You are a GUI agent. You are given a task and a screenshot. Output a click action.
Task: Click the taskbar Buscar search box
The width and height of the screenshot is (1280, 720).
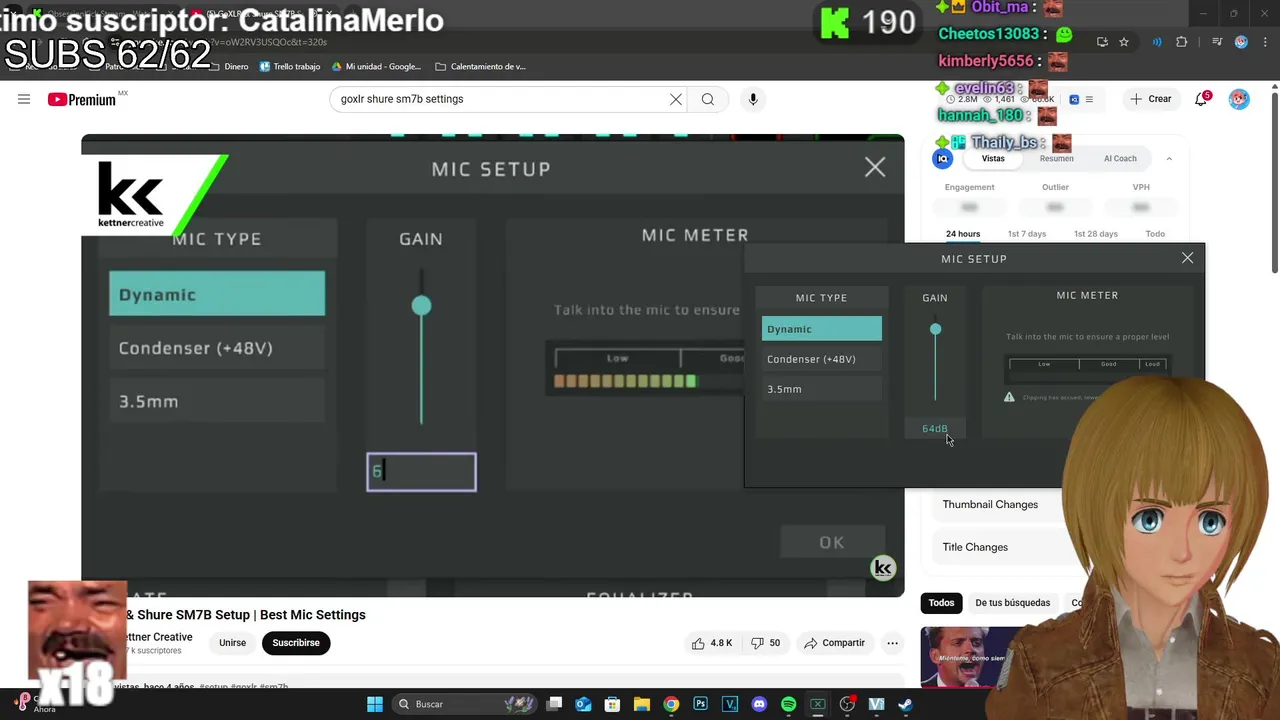pyautogui.click(x=467, y=704)
